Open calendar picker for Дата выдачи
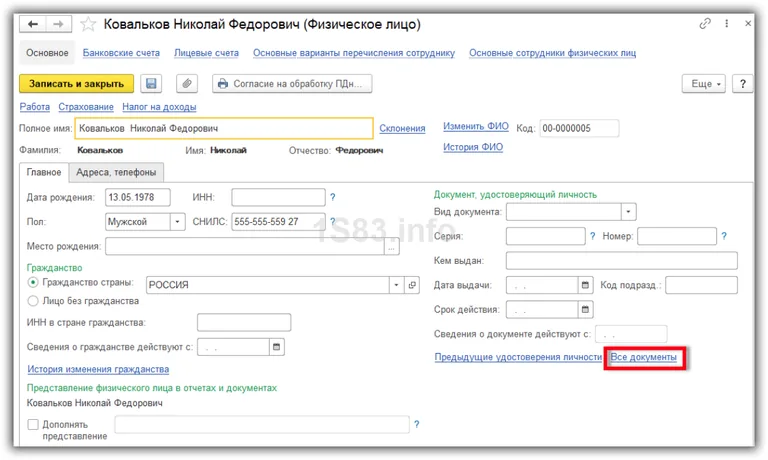768x460 pixels. click(588, 285)
